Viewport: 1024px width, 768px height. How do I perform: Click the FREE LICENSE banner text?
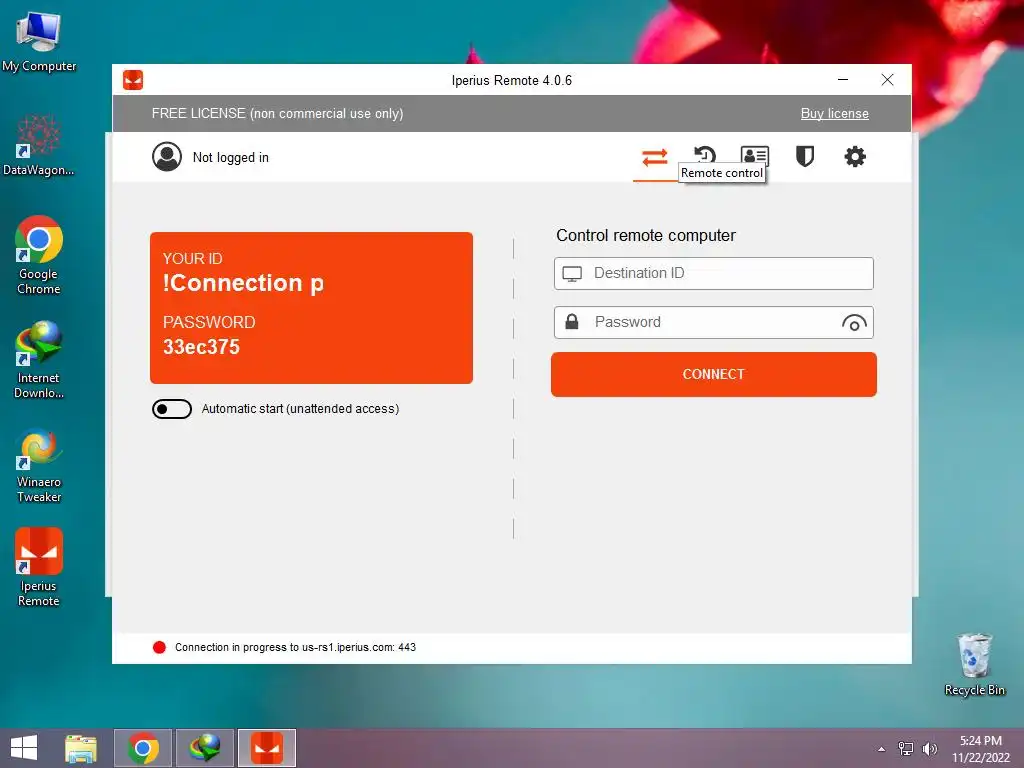pyautogui.click(x=278, y=114)
